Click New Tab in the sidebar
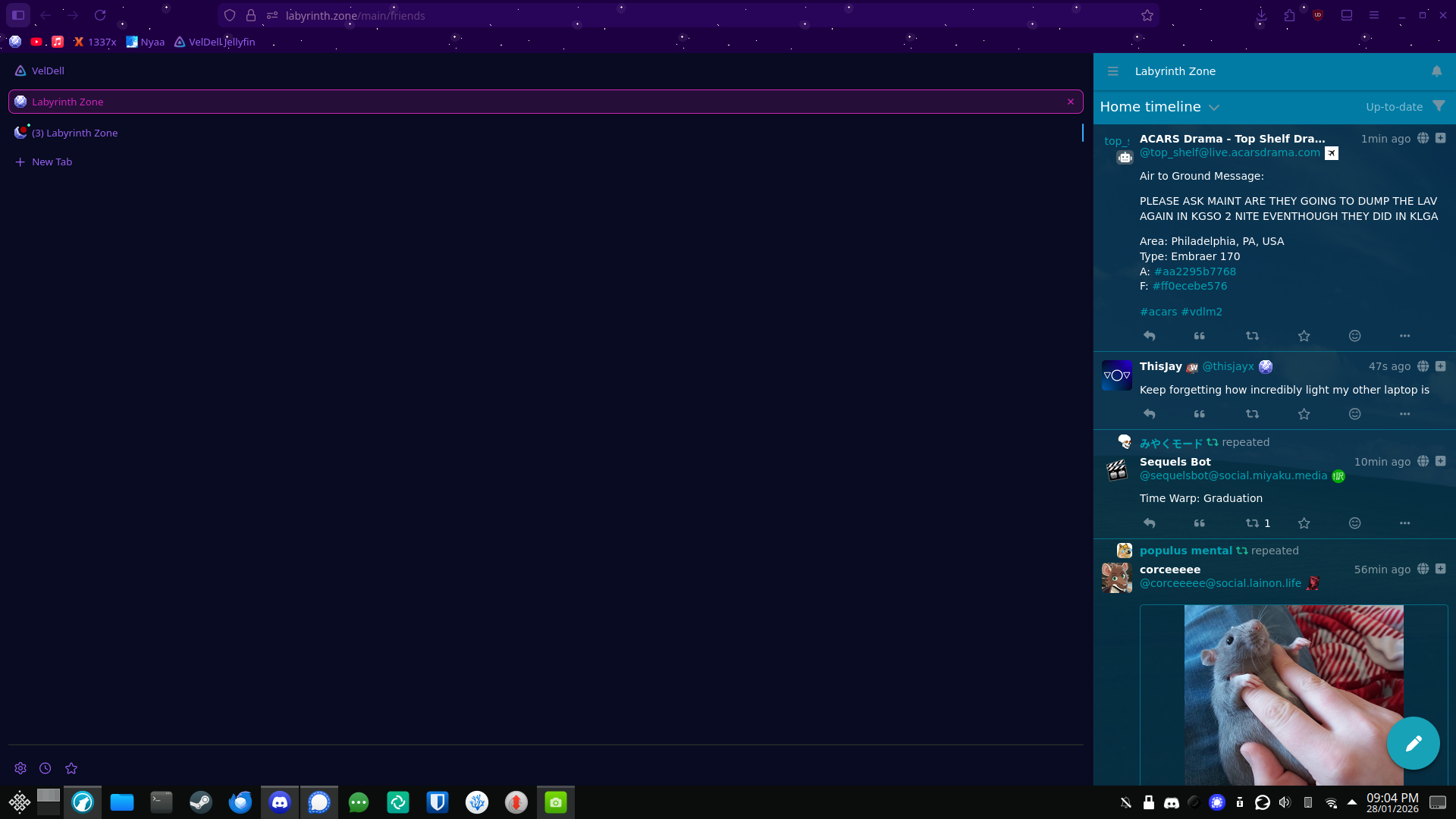Image resolution: width=1456 pixels, height=819 pixels. [52, 162]
